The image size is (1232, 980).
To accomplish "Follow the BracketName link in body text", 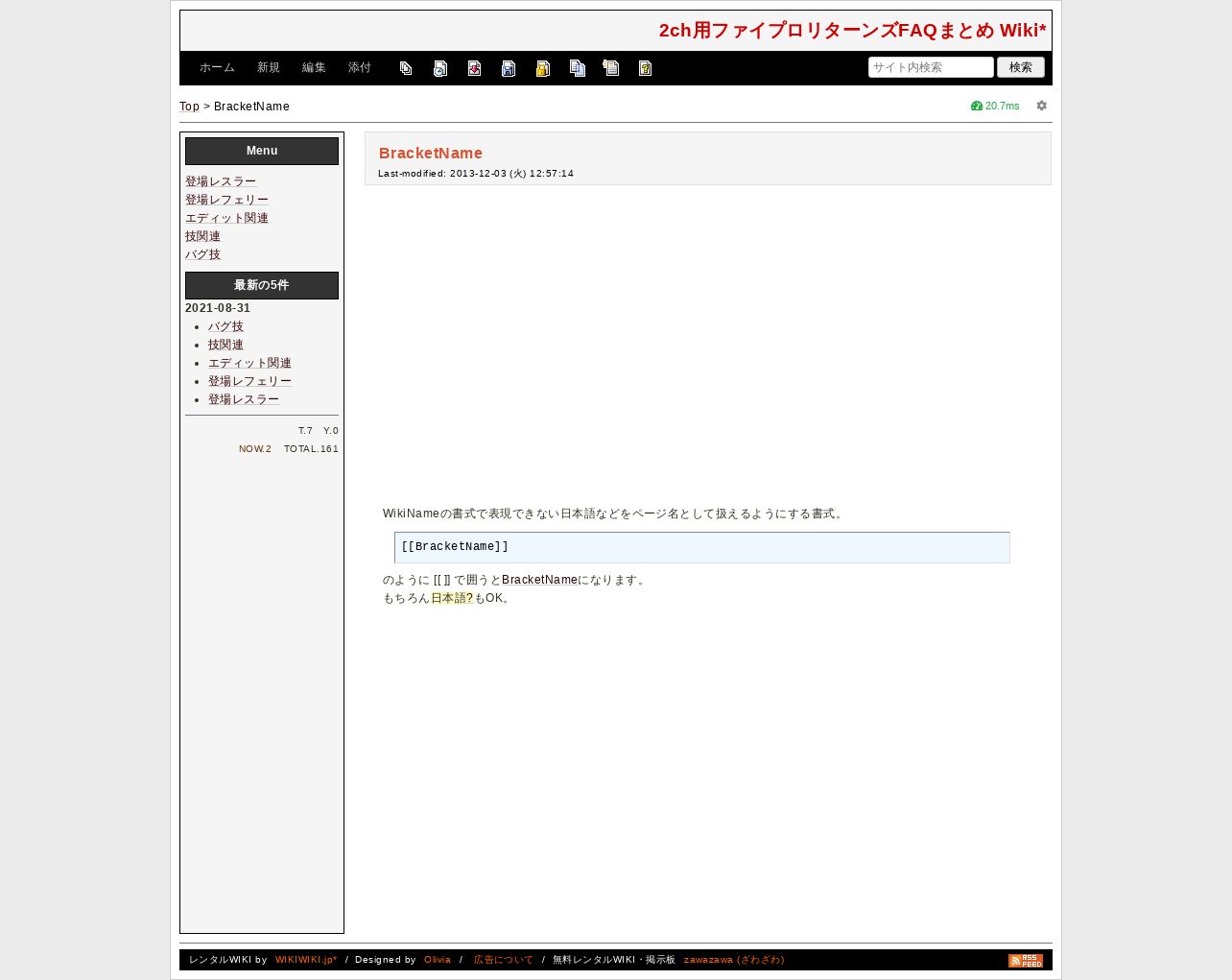I will click(x=539, y=580).
